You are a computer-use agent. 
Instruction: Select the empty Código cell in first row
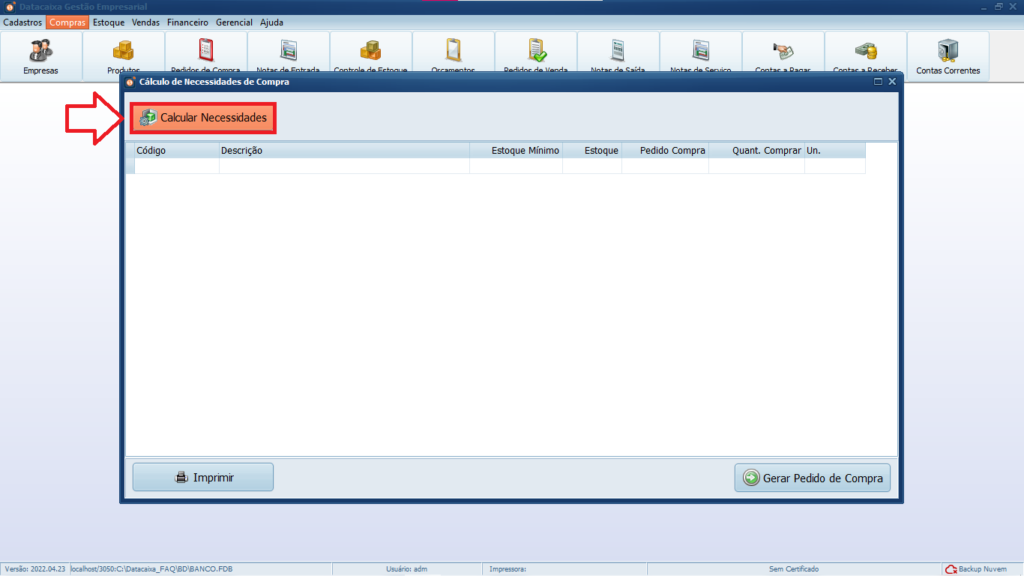(x=177, y=166)
